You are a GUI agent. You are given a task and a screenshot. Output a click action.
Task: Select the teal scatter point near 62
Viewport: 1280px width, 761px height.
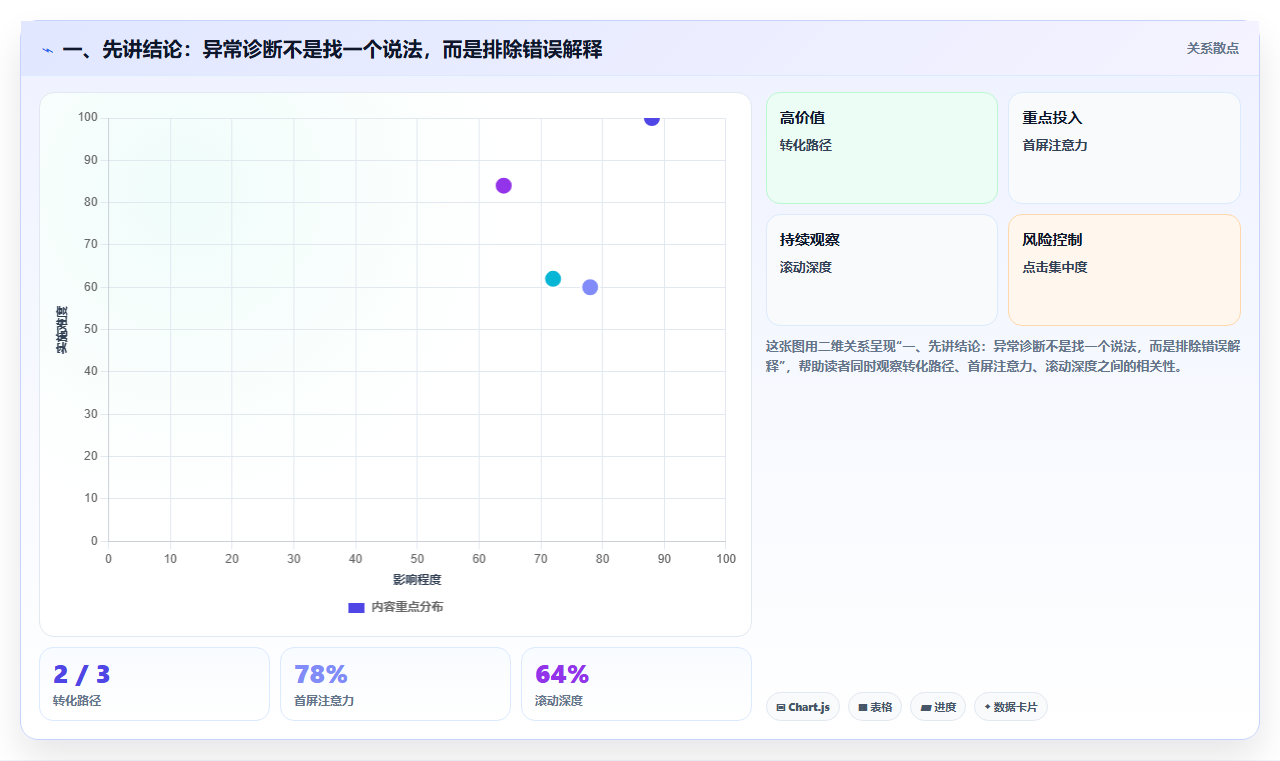coord(553,278)
